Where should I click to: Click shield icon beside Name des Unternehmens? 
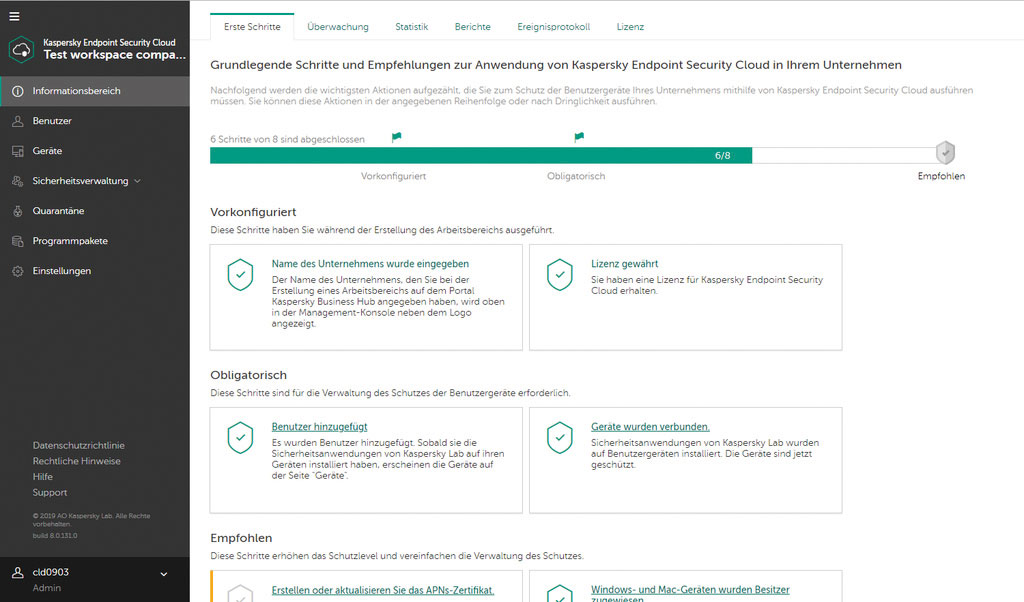240,274
